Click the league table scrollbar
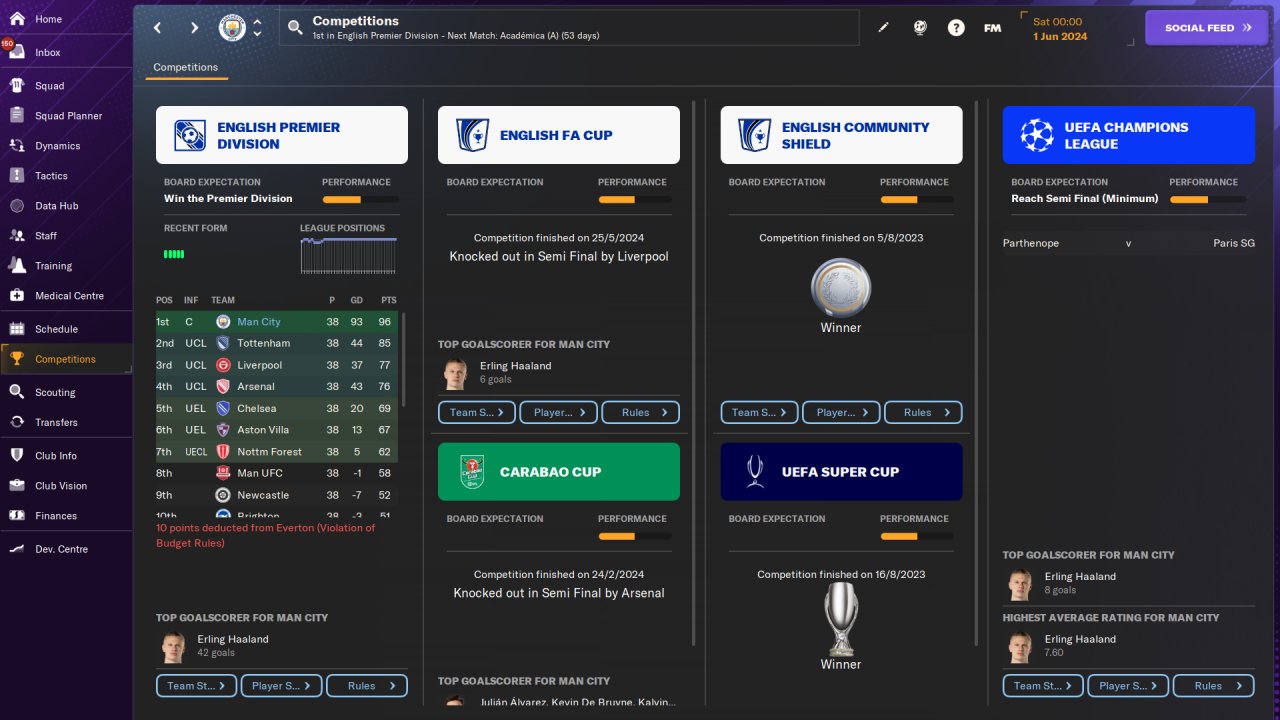The height and width of the screenshot is (720, 1280). coord(403,358)
